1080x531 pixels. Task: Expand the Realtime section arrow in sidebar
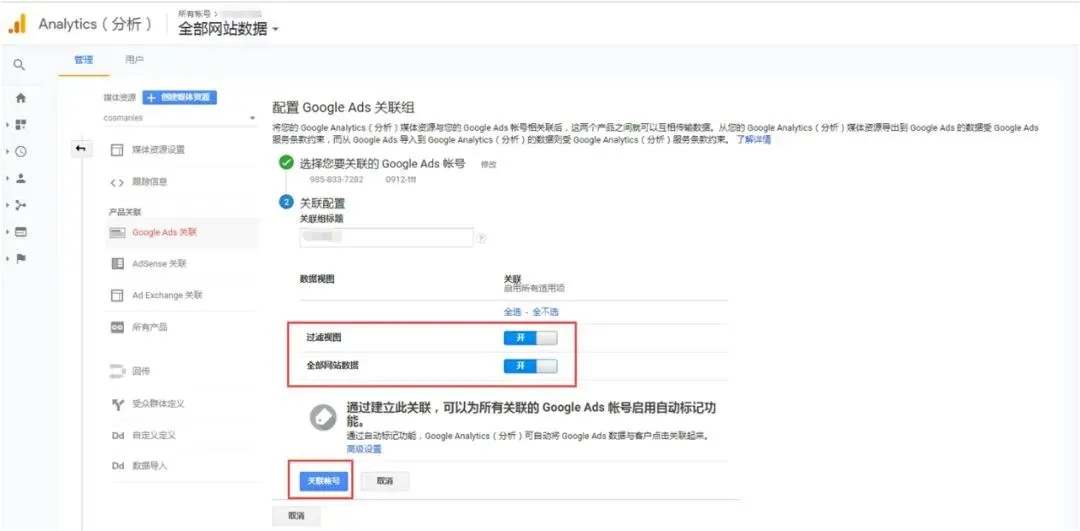pyautogui.click(x=8, y=152)
